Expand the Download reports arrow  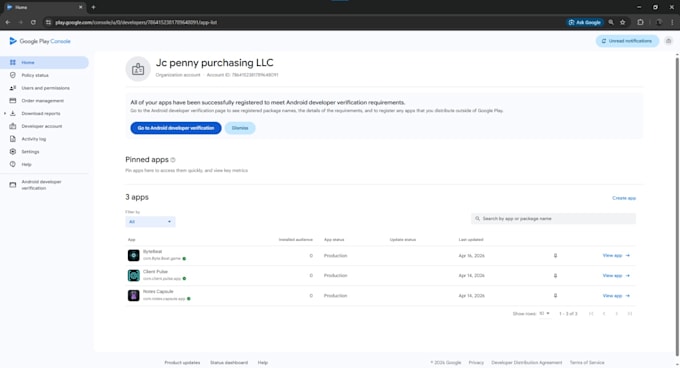[x=5, y=114]
